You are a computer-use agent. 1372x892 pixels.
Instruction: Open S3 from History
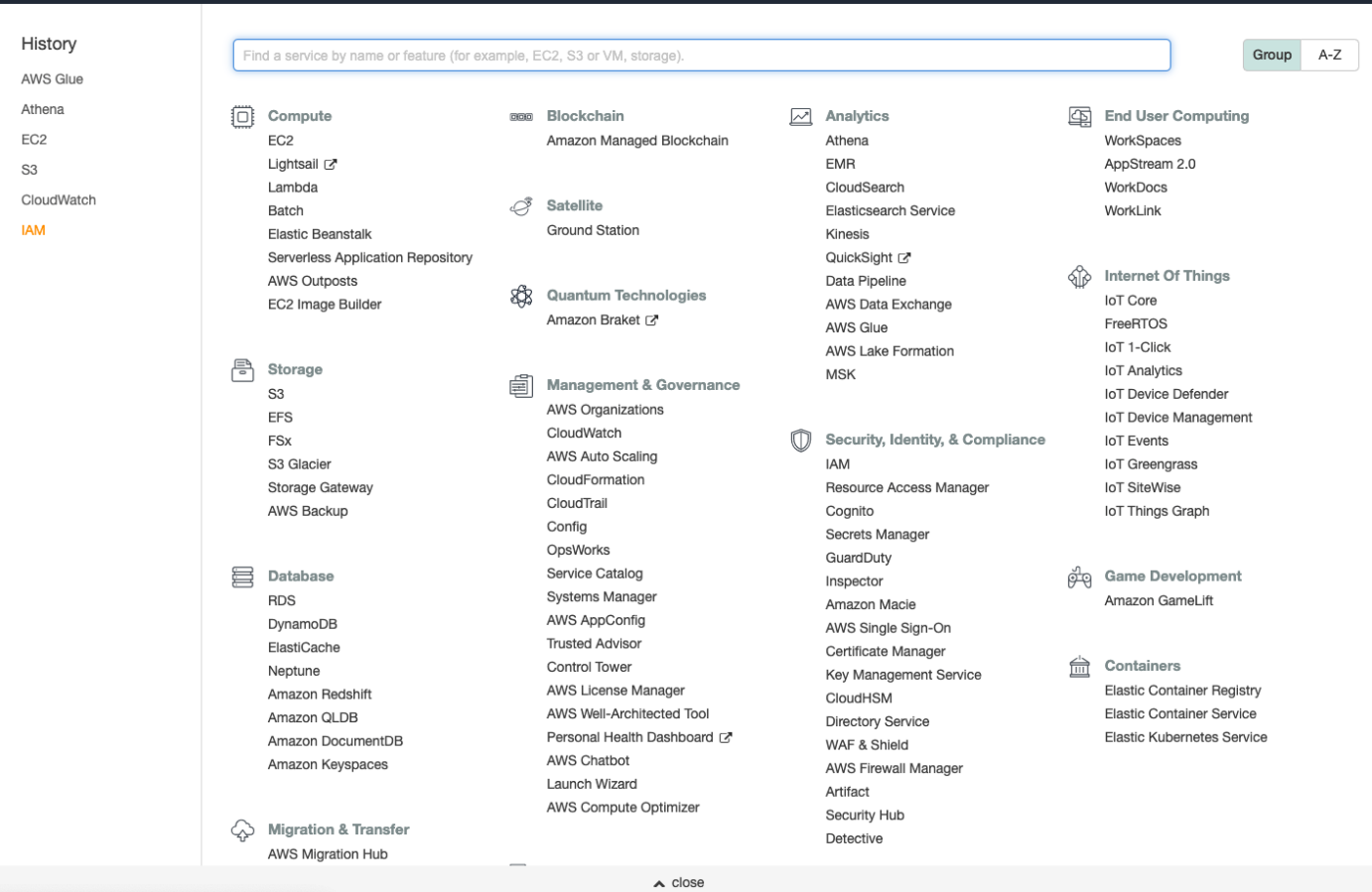[x=30, y=171]
